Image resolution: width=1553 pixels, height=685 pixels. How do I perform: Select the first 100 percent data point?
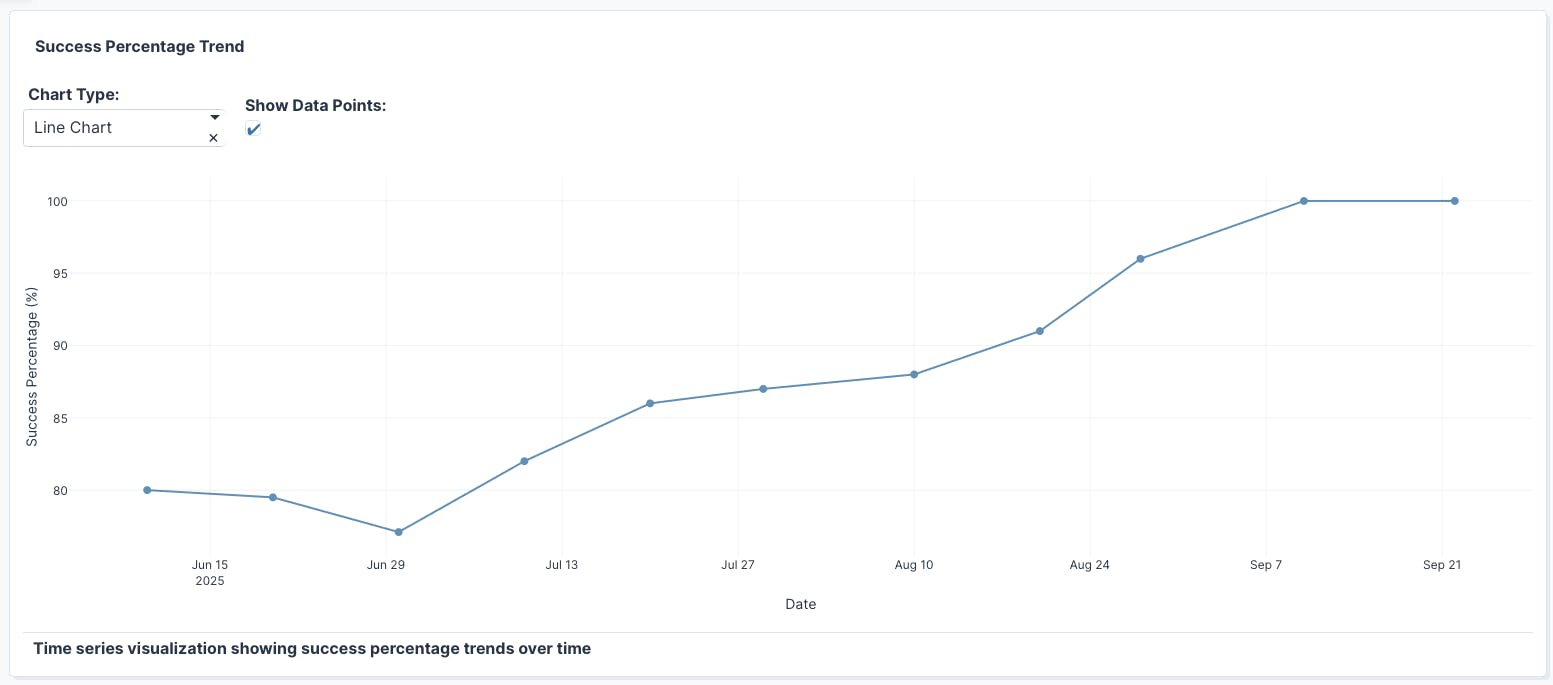(1304, 201)
